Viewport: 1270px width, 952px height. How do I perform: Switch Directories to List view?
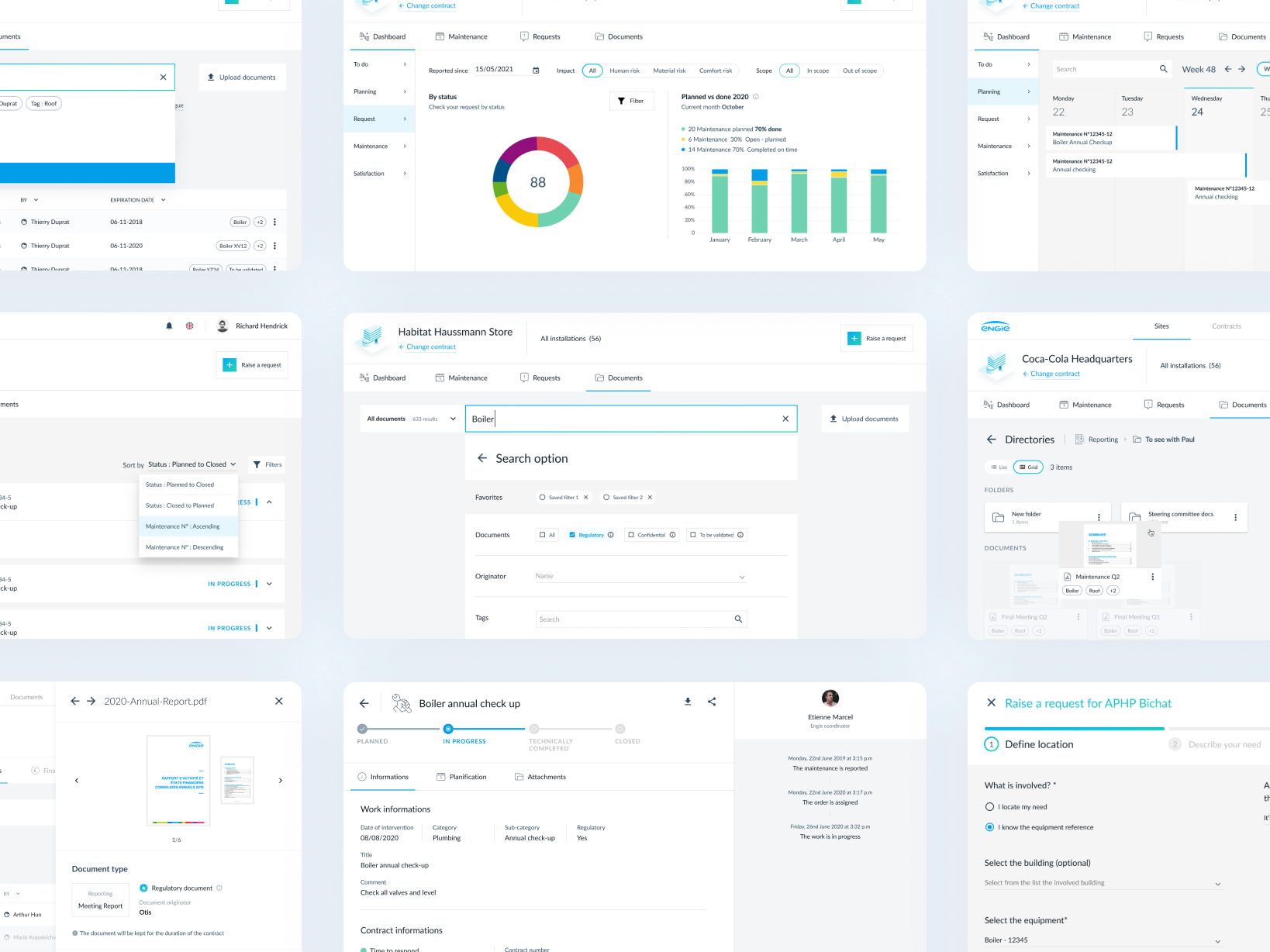pyautogui.click(x=998, y=467)
